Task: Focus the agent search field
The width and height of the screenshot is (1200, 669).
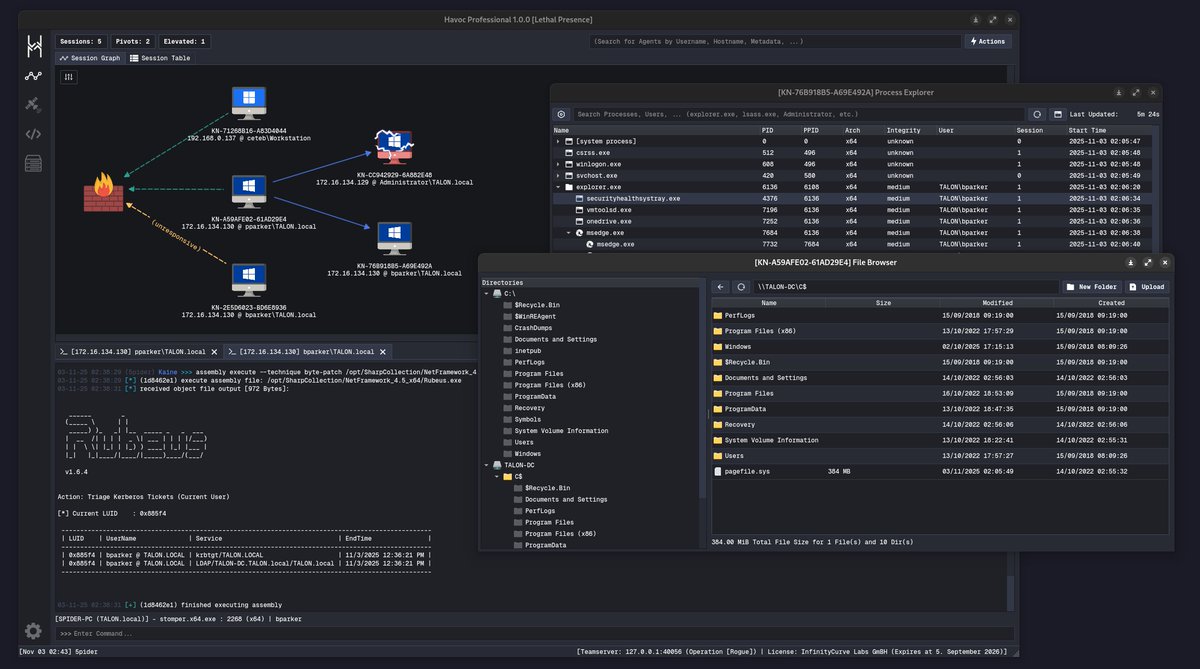Action: (775, 42)
